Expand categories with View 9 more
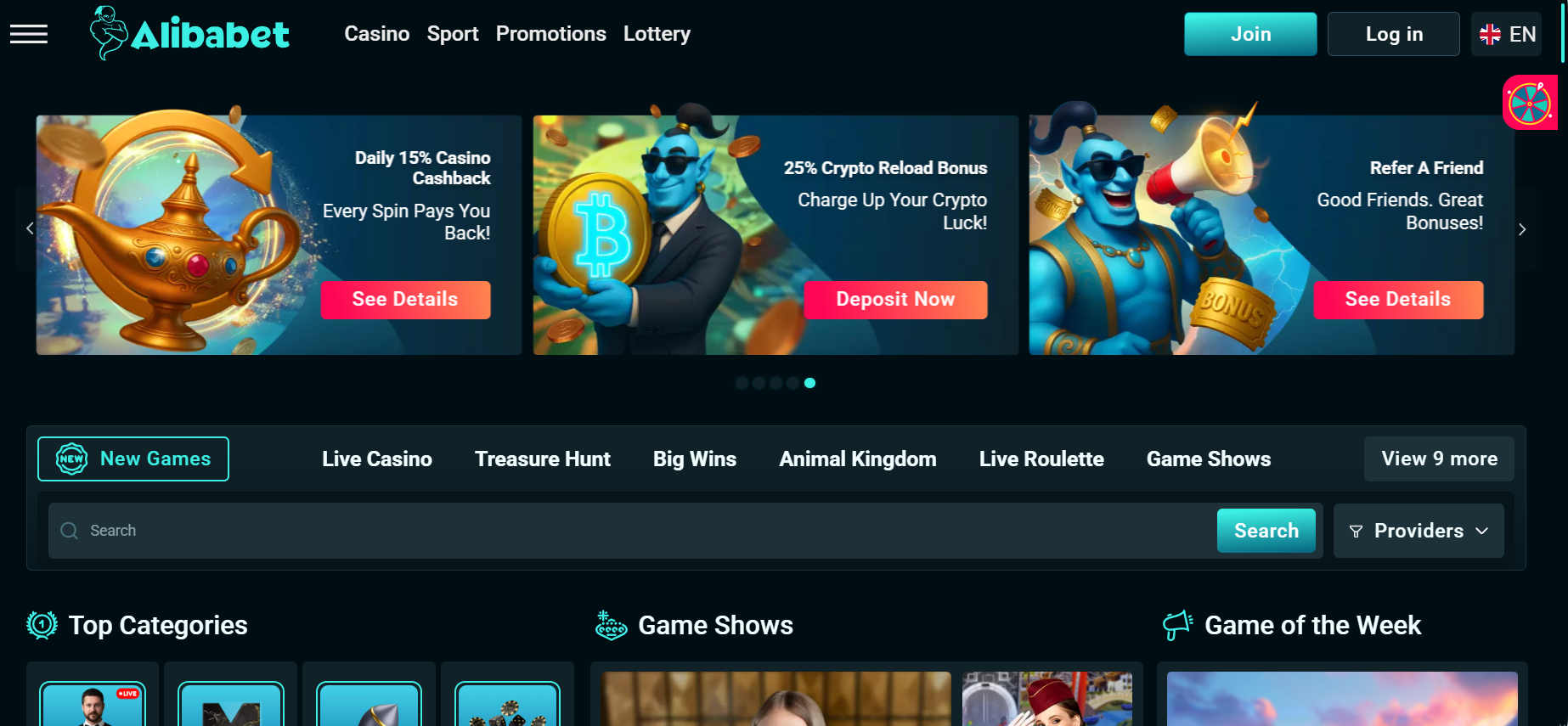 (1439, 459)
